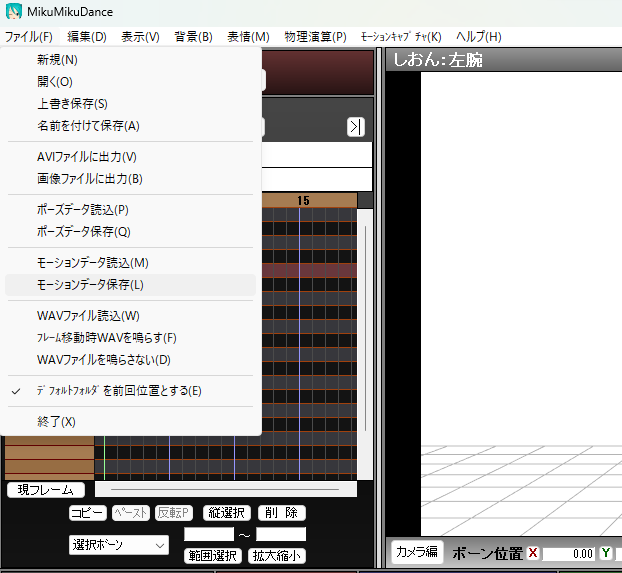Click the timeline horizontal scrollbar
This screenshot has width=622, height=573.
(226, 490)
